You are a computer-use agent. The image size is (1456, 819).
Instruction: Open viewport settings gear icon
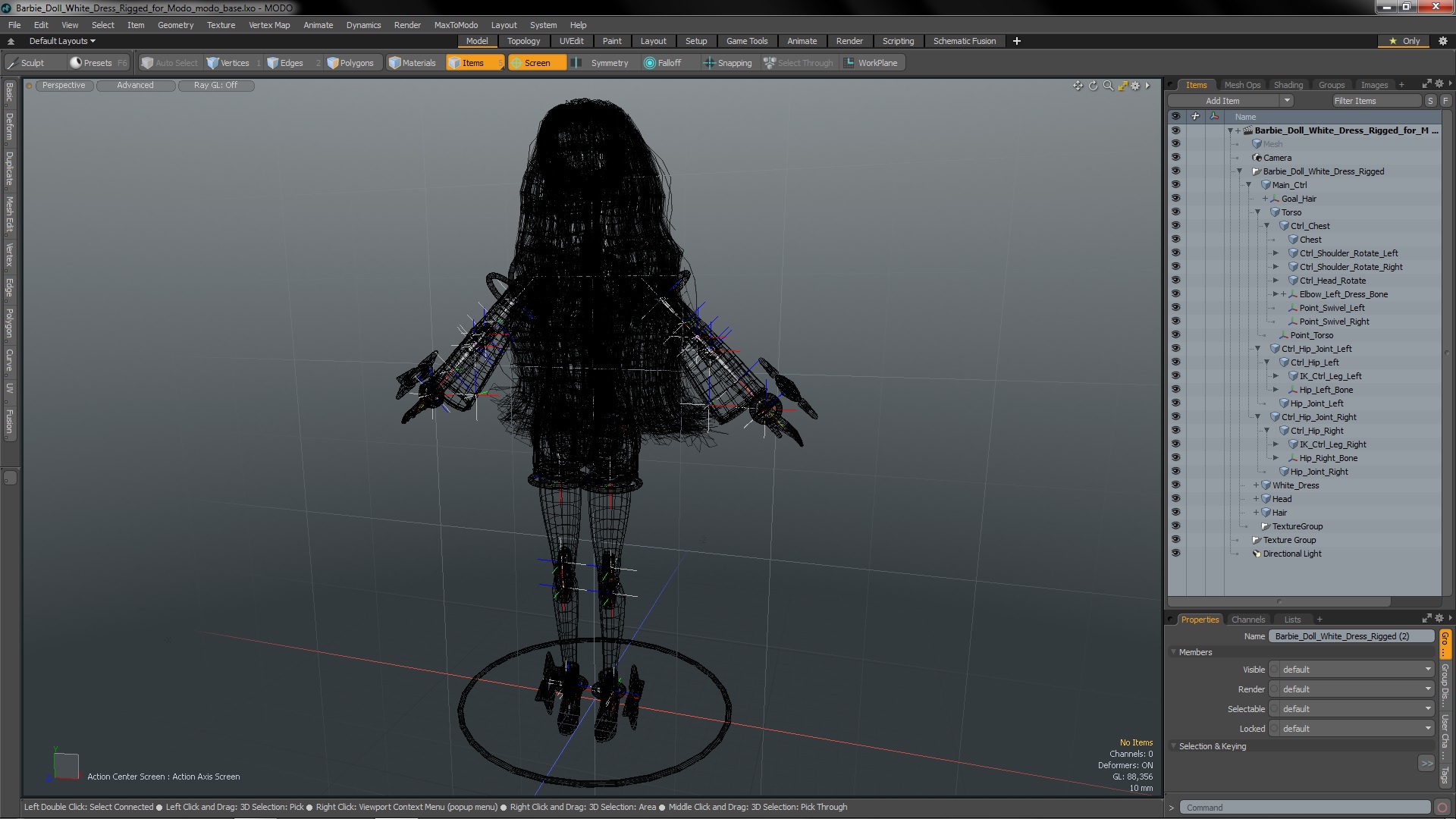[1135, 86]
